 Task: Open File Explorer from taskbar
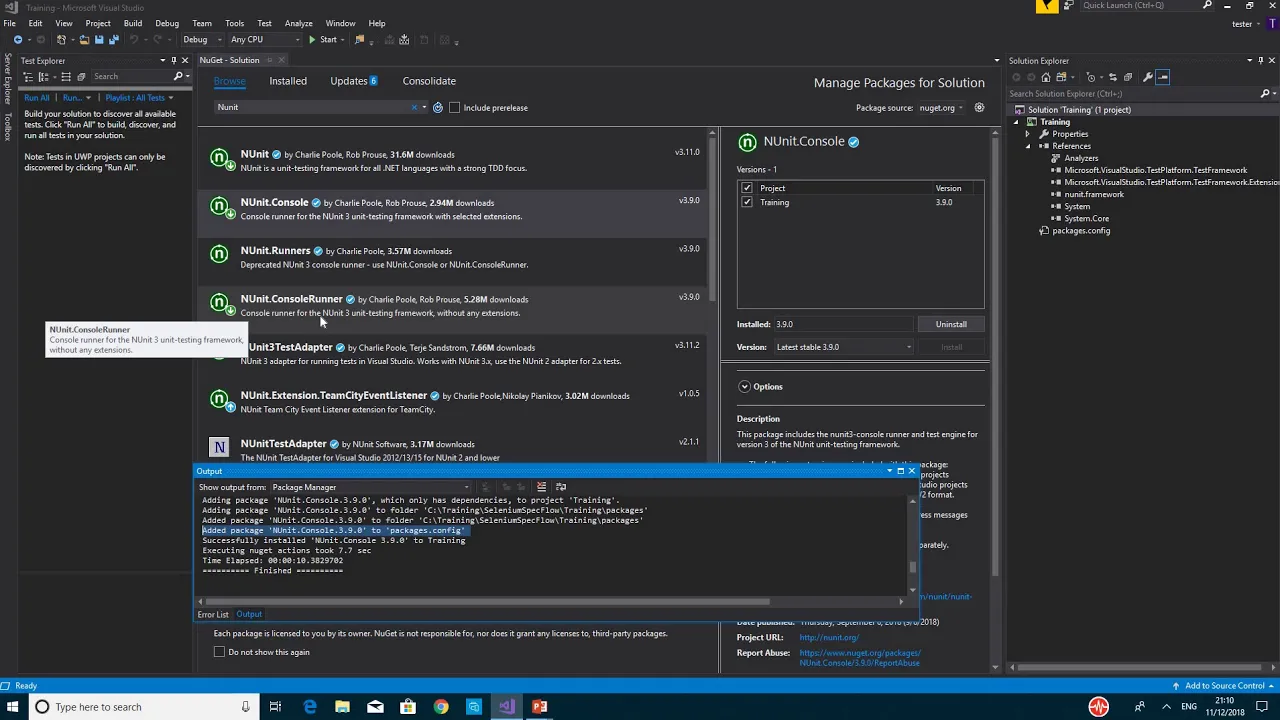[x=342, y=707]
